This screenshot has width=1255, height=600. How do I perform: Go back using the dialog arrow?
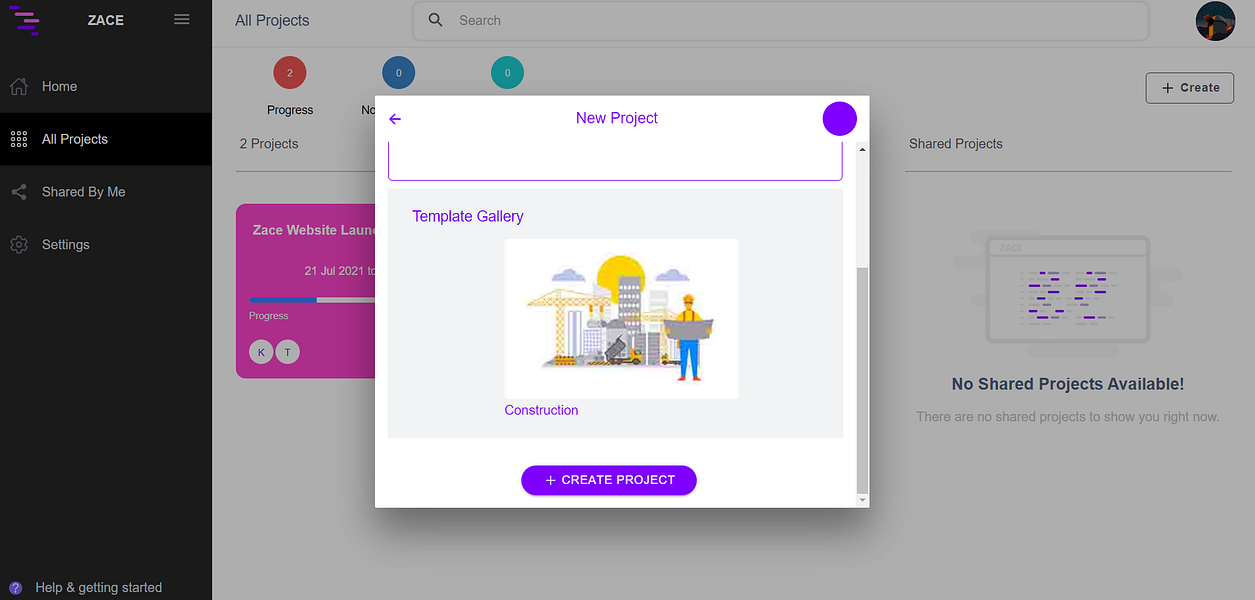point(395,119)
